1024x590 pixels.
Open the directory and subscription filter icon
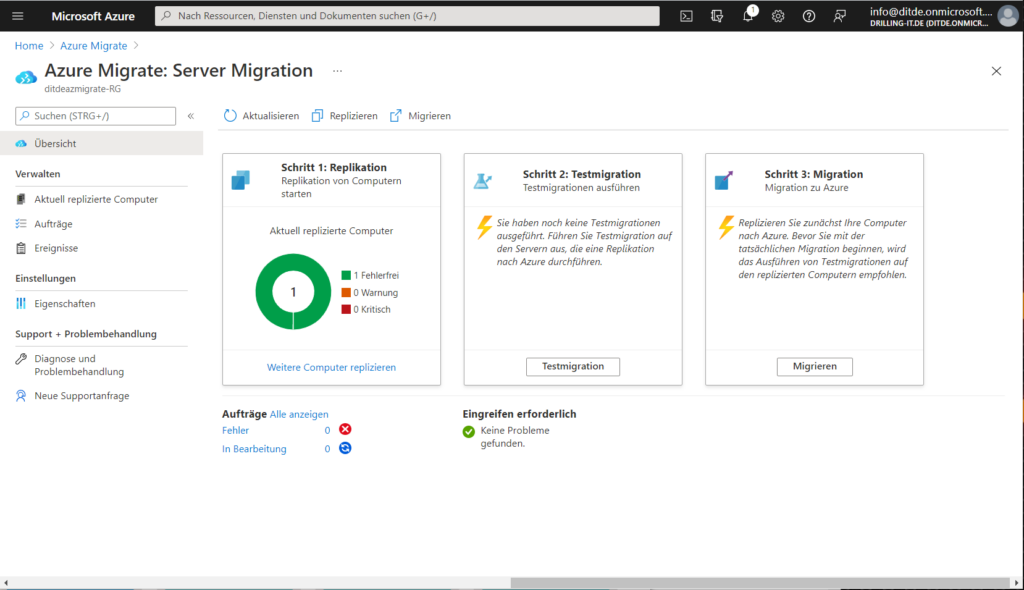click(717, 16)
